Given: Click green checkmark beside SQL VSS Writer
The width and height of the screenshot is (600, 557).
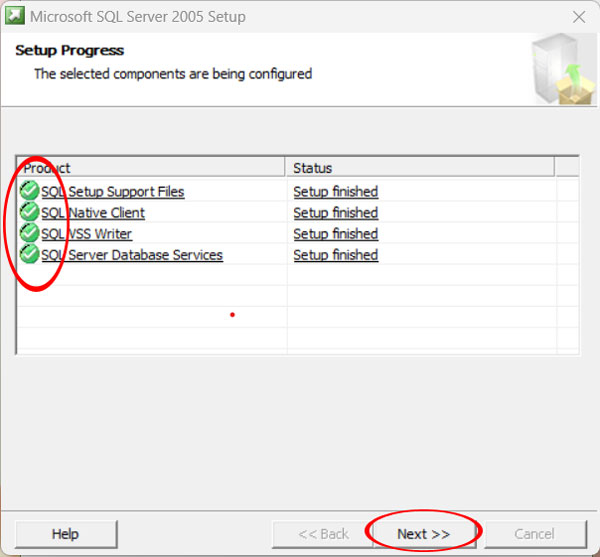Looking at the screenshot, I should tap(29, 233).
